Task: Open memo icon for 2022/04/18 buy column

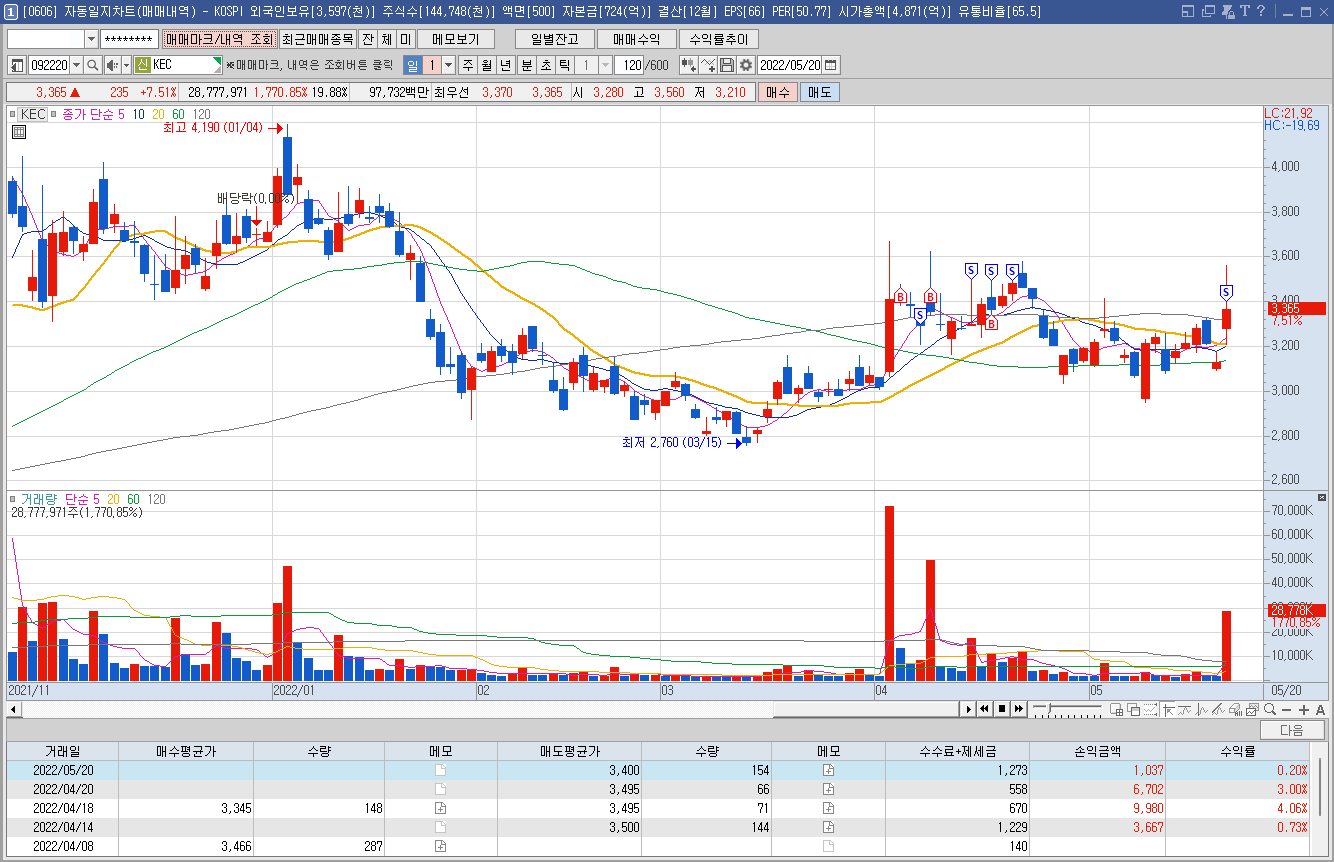Action: 440,808
